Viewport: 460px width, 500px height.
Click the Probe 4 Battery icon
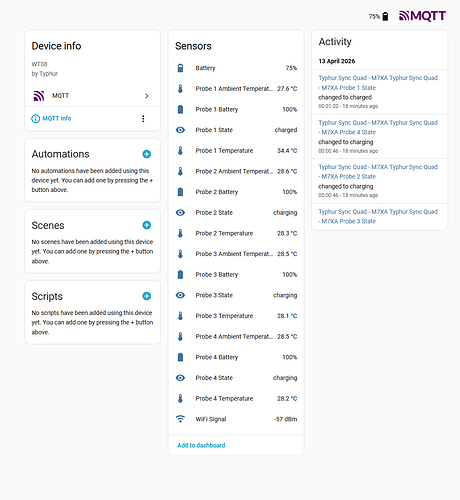(180, 357)
